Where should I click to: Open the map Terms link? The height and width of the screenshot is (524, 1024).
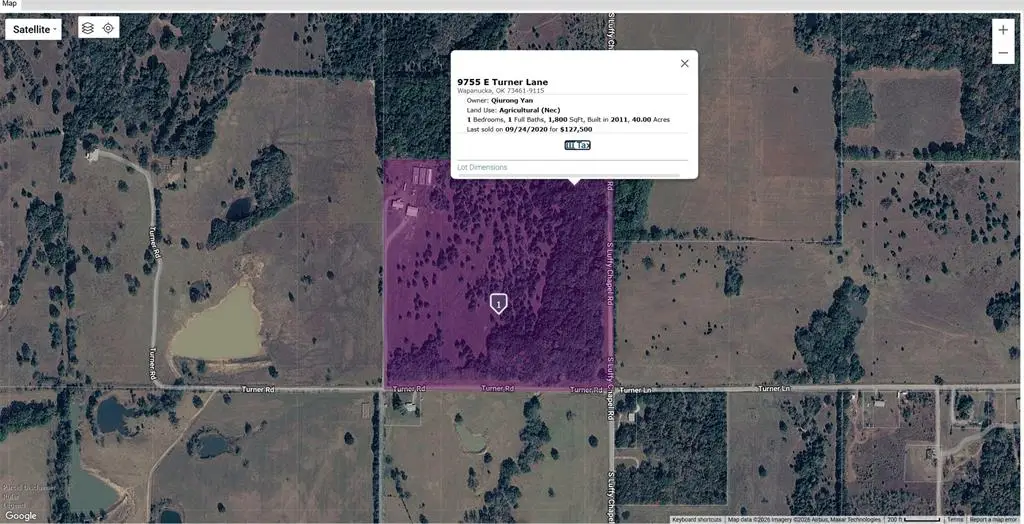click(955, 519)
